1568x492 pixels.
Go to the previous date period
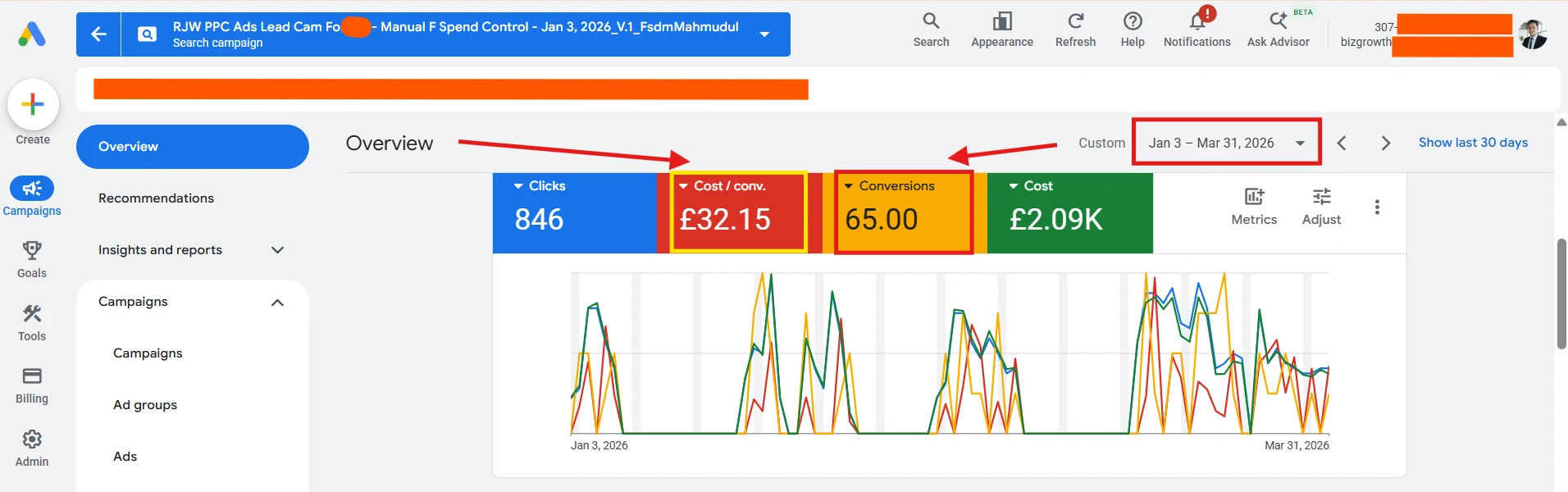[1342, 143]
